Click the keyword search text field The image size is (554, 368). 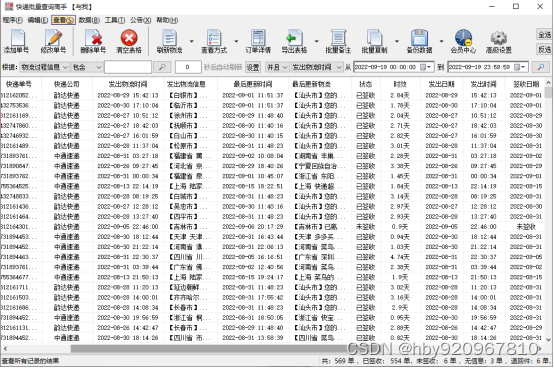tap(128, 67)
